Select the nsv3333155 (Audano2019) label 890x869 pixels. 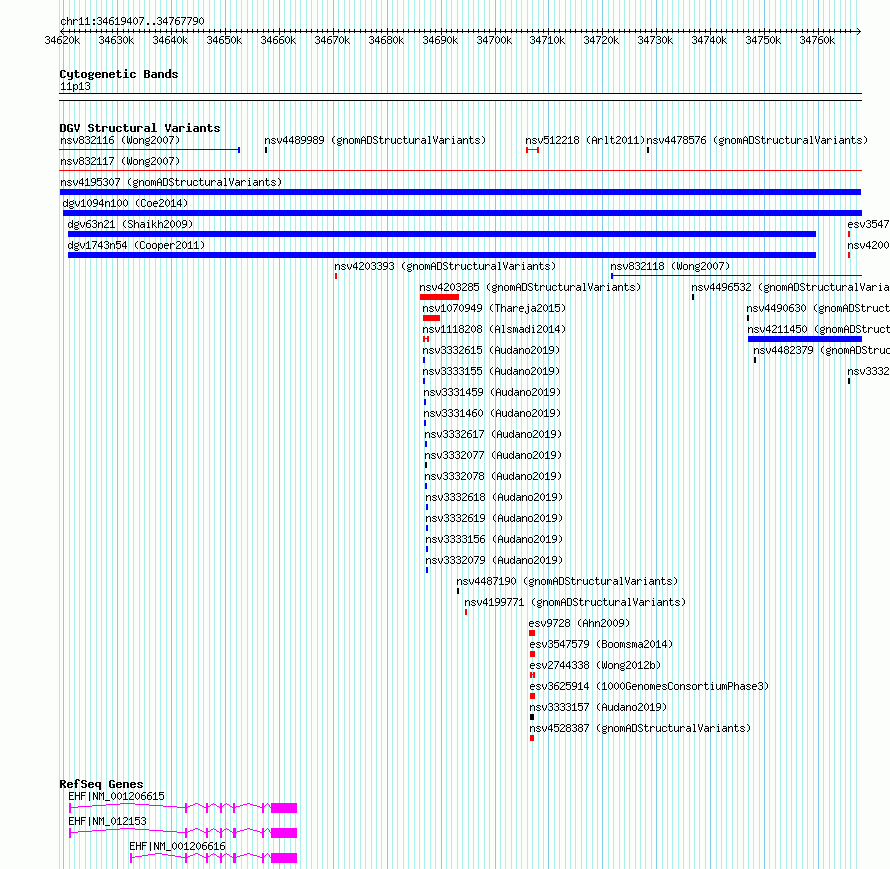(x=491, y=371)
